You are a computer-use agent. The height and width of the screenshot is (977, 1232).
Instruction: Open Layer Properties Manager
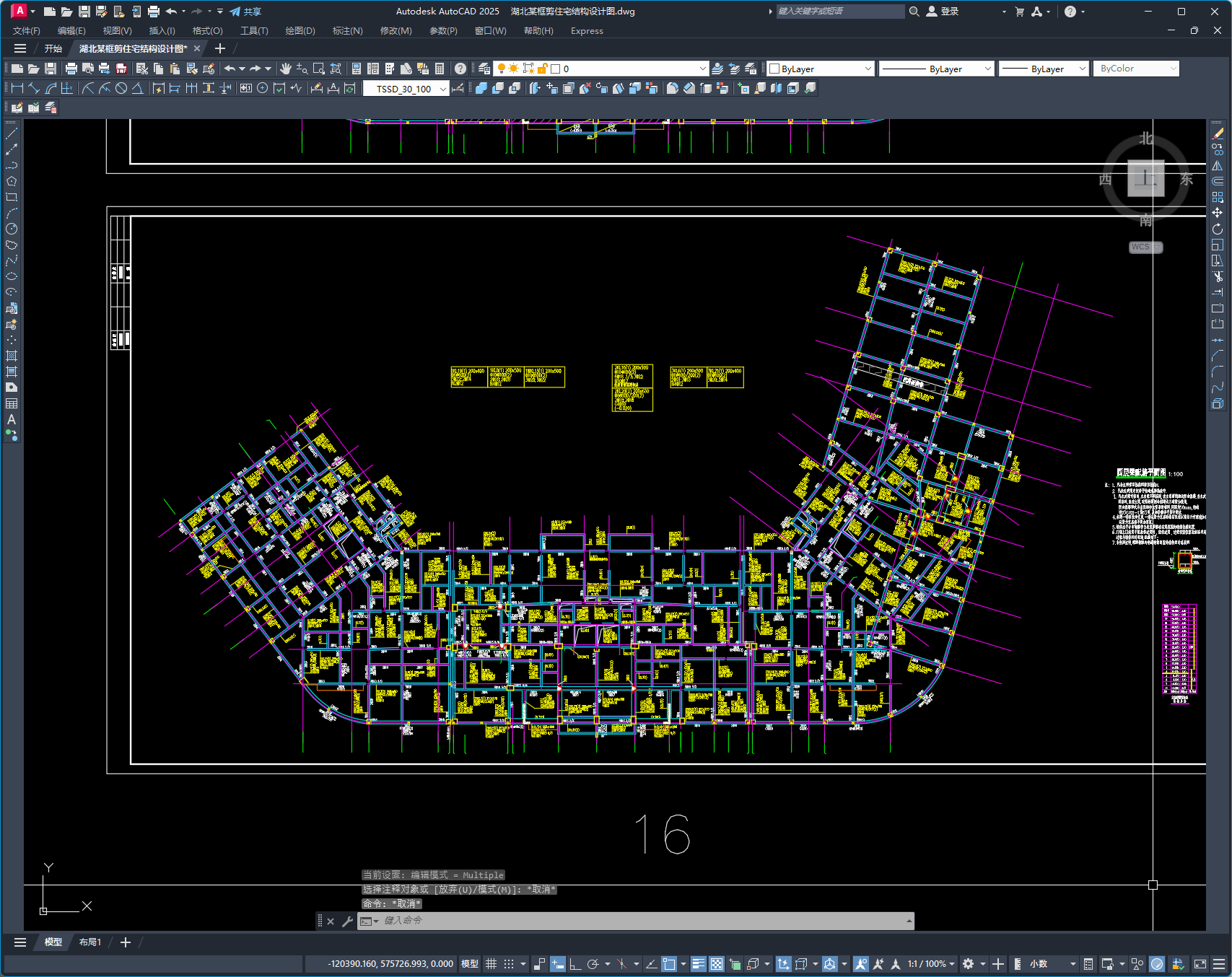point(484,69)
